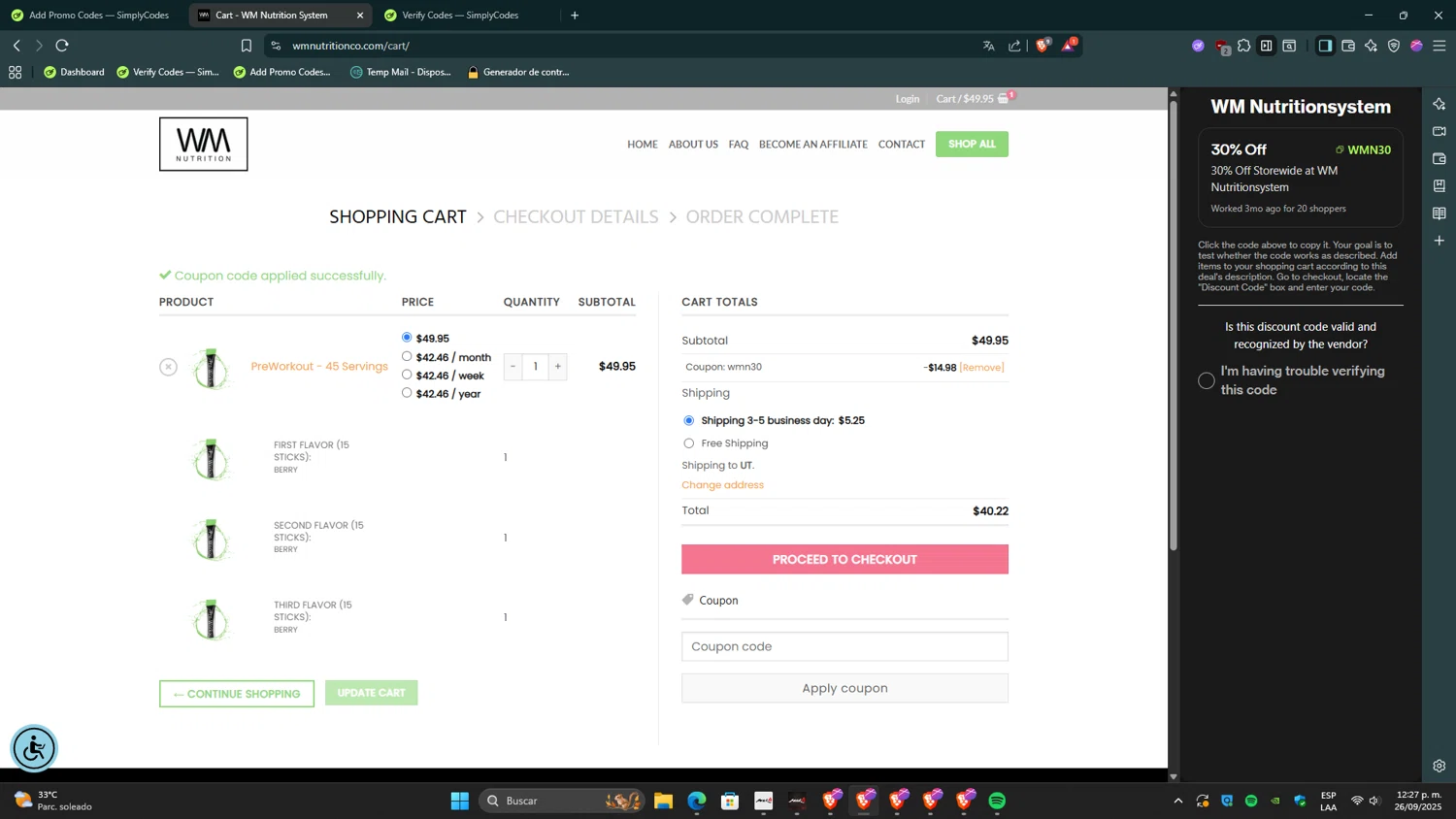Open Spotify from the taskbar
The height and width of the screenshot is (819, 1456).
tap(997, 801)
